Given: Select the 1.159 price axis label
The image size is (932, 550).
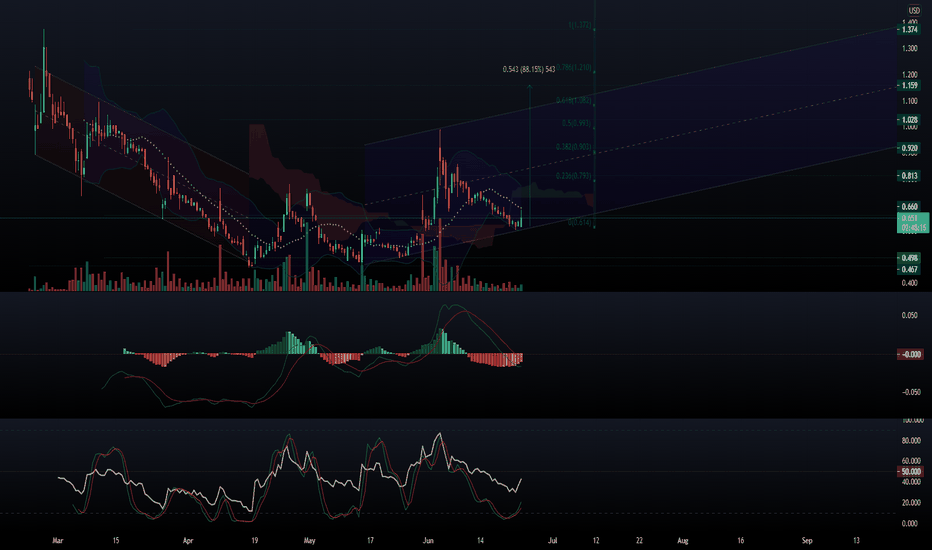Looking at the screenshot, I should pos(909,86).
